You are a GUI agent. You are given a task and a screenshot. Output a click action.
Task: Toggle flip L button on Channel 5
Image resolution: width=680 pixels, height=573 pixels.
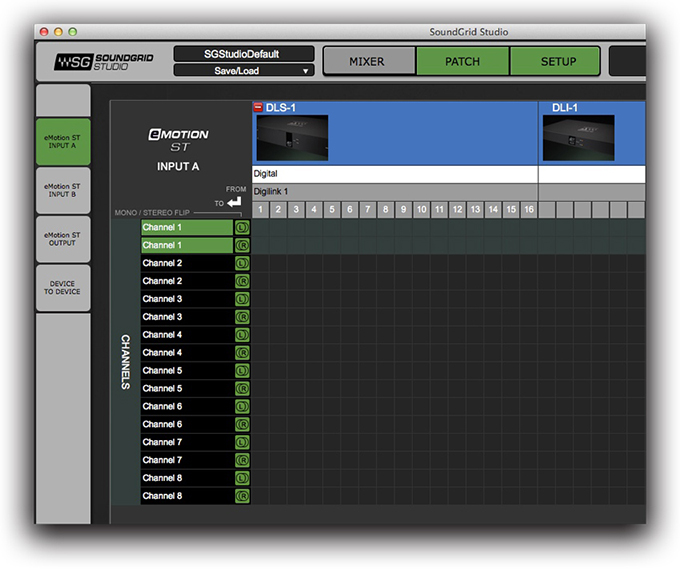coord(242,370)
